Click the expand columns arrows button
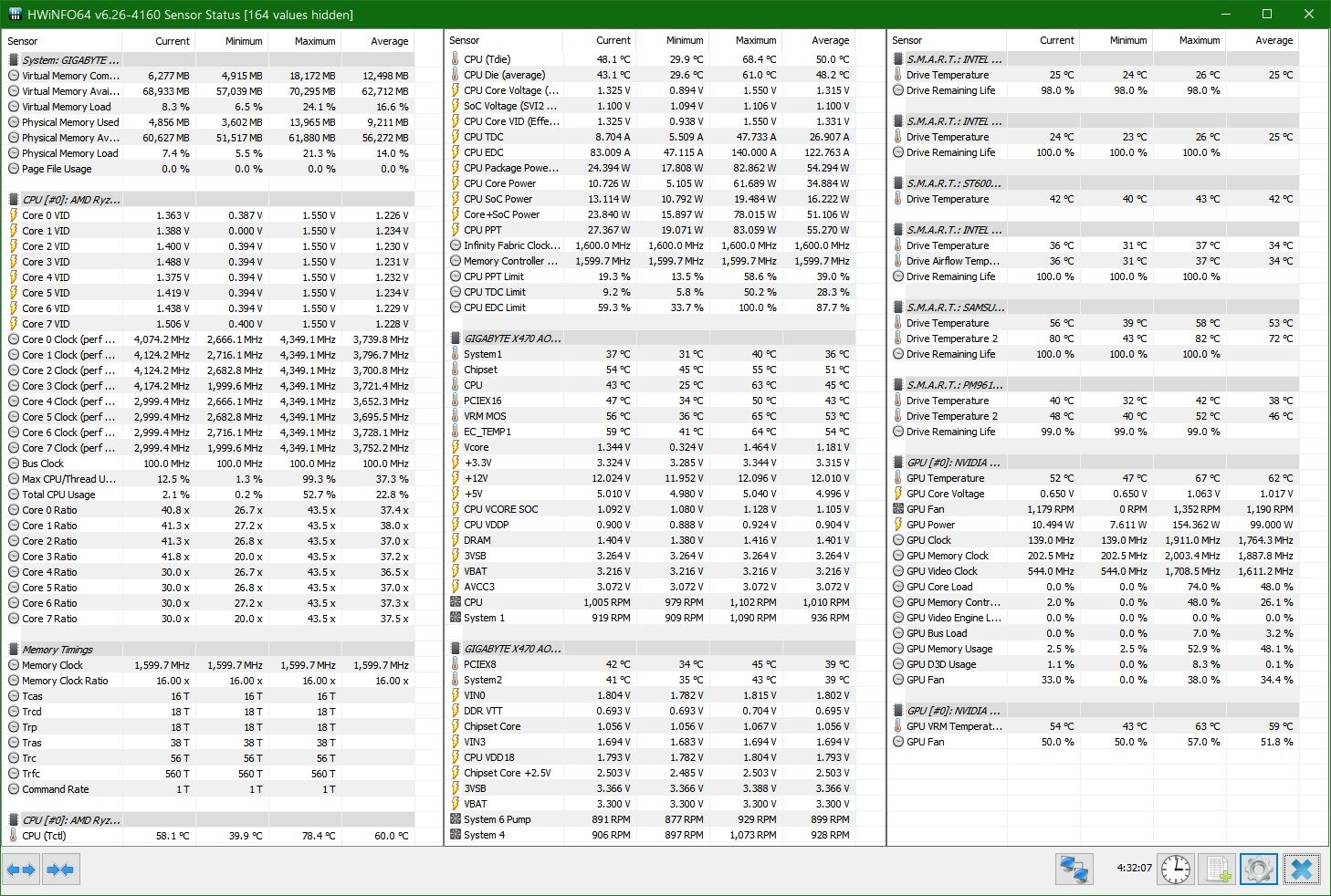This screenshot has height=896, width=1331. 21,870
